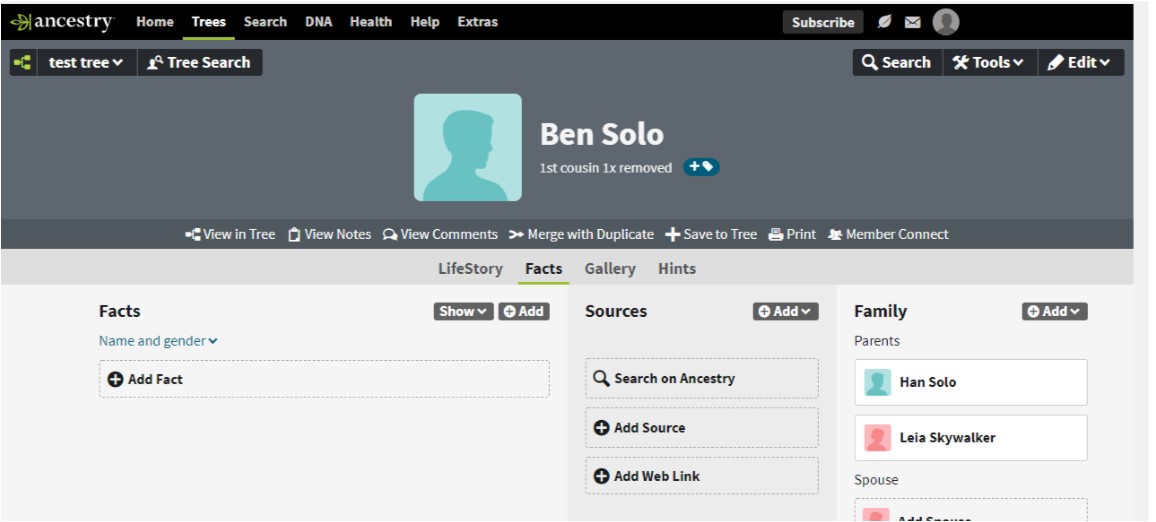The image size is (1156, 522).
Task: Expand the Add dropdown in Sources
Action: click(x=786, y=311)
